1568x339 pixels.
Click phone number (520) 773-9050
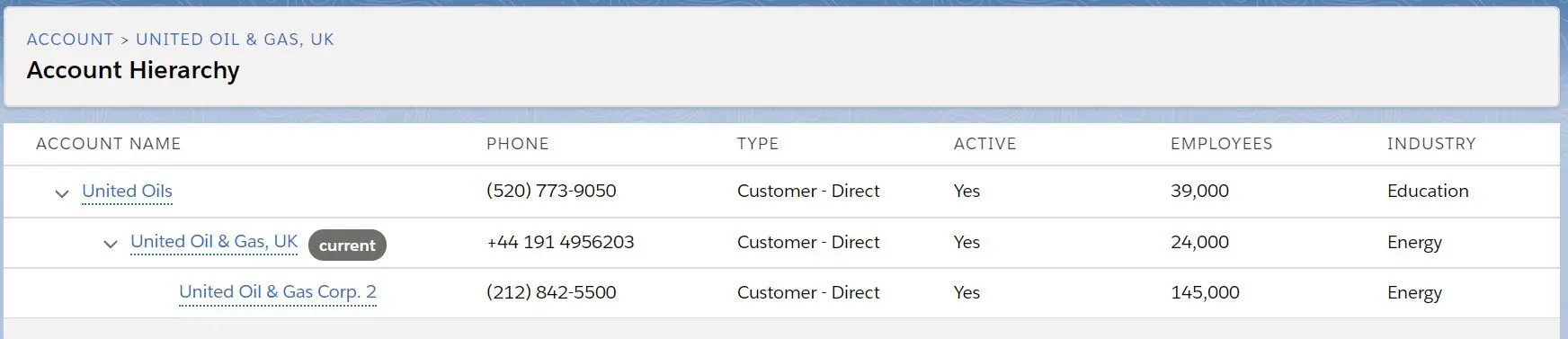click(551, 191)
